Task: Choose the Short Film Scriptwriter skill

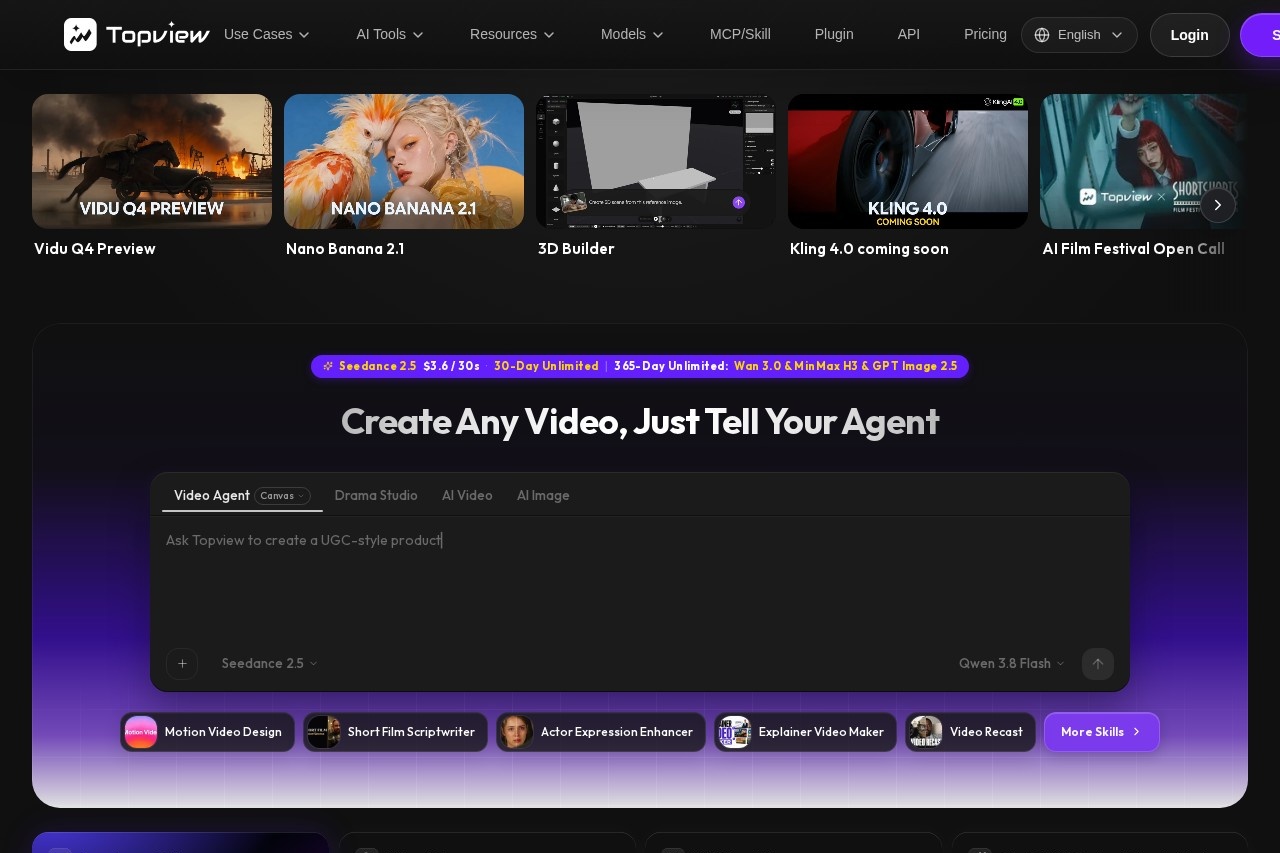Action: pyautogui.click(x=395, y=732)
